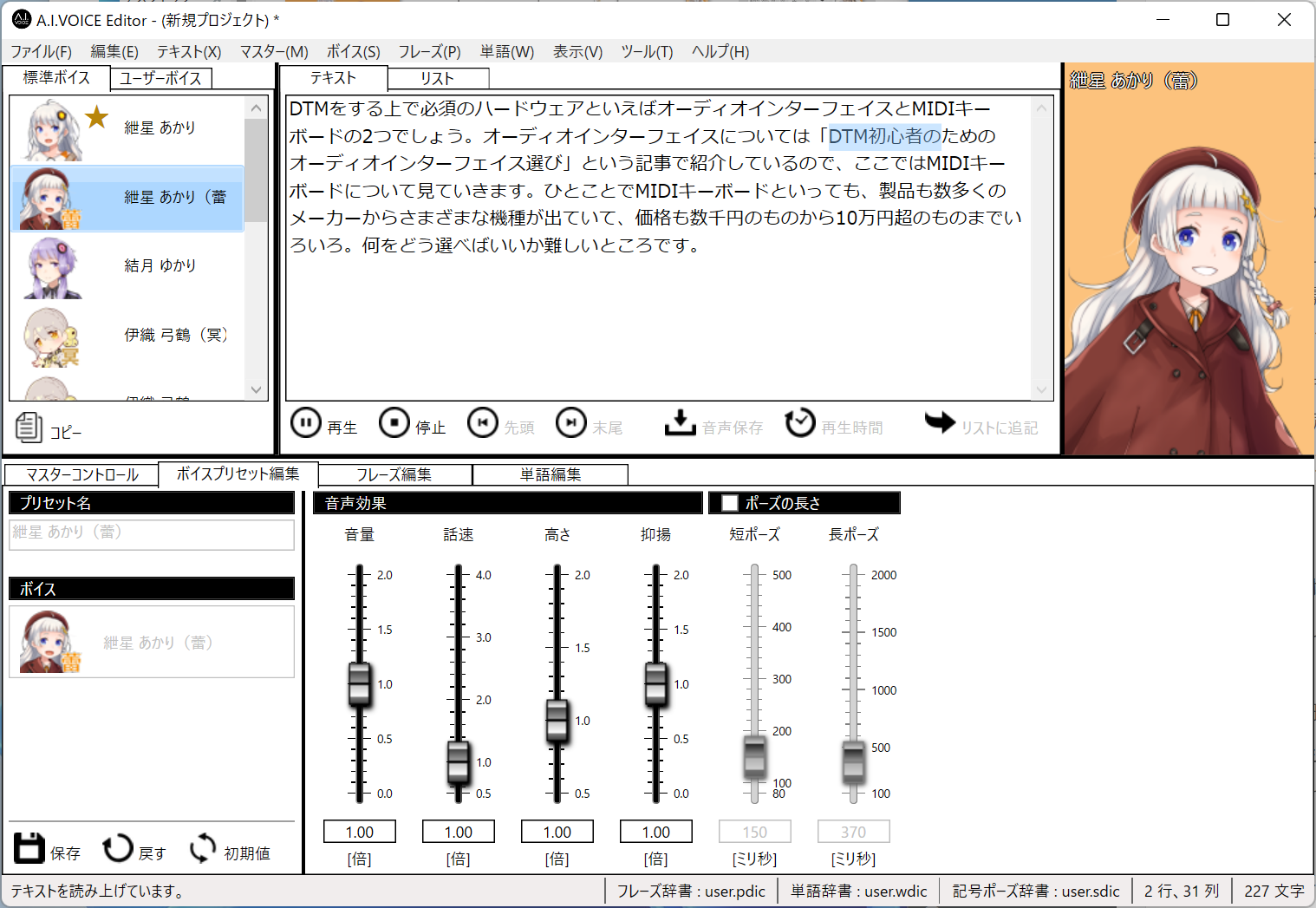Click the 戻す undo arrow icon
Screen dimensions: 1316x908
[118, 847]
